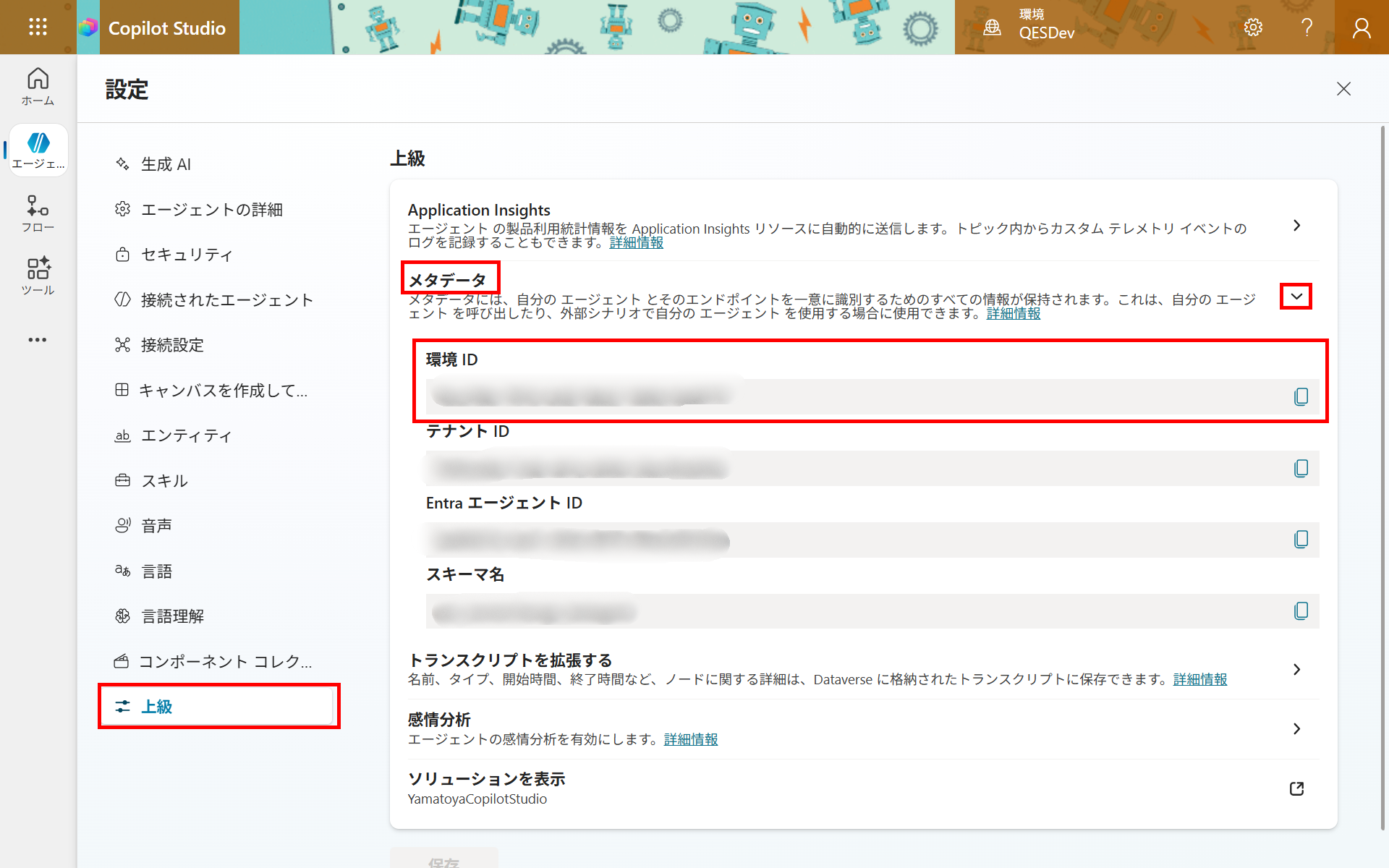
Task: Select the エージェントの詳細 settings tab
Action: coord(217,209)
